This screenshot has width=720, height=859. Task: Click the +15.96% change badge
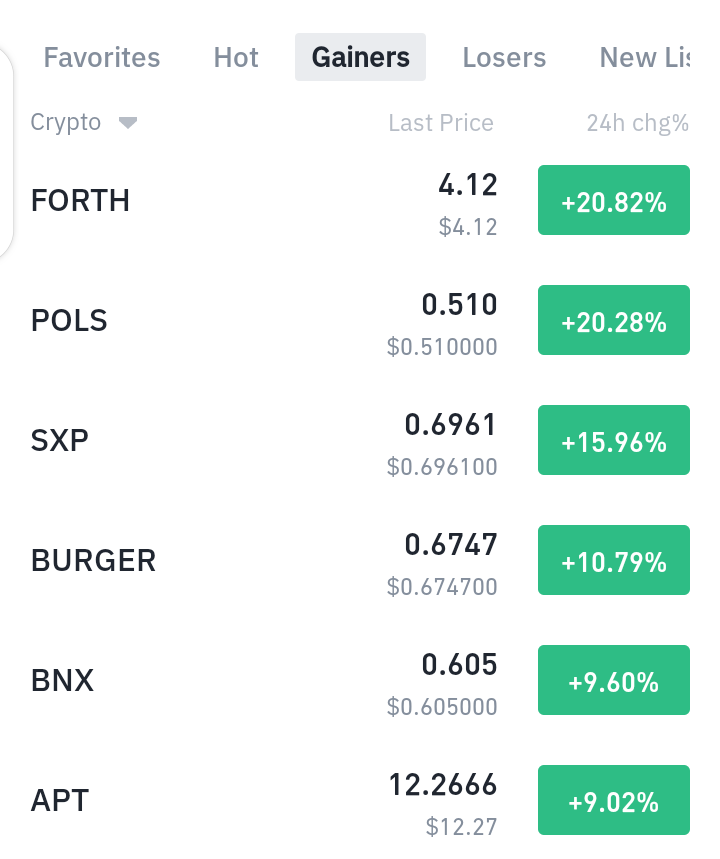[x=614, y=440]
